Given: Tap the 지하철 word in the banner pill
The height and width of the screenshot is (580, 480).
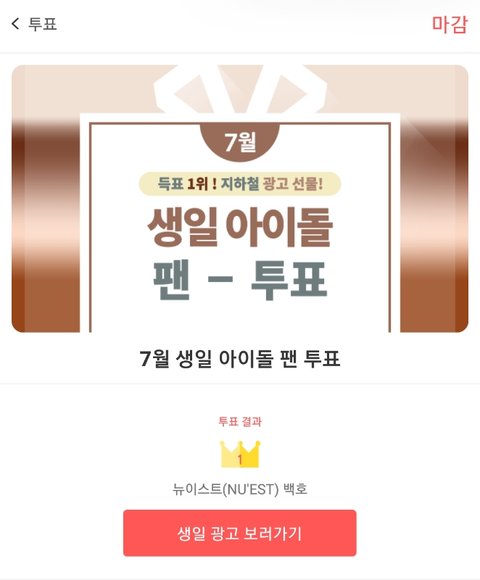Looking at the screenshot, I should click(x=240, y=184).
